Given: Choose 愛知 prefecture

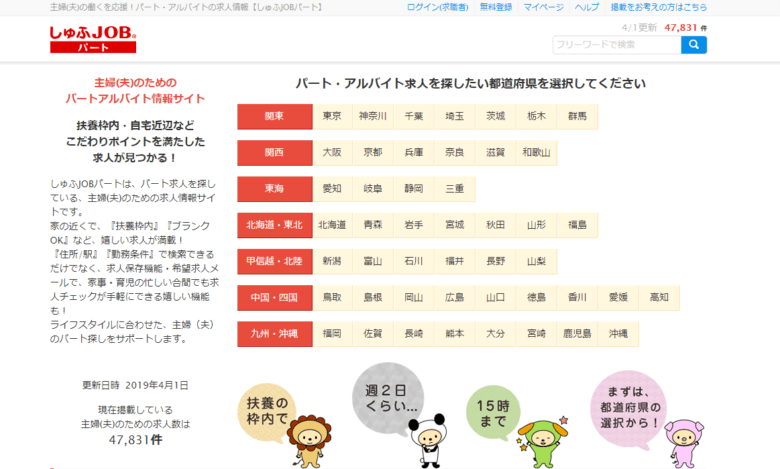Looking at the screenshot, I should (332, 189).
